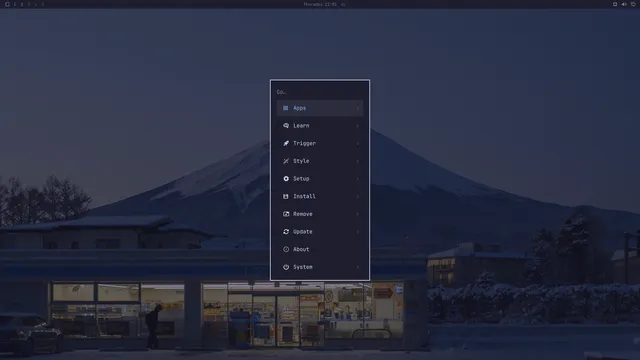Image resolution: width=640 pixels, height=360 pixels.
Task: Expand the Style submenu arrow
Action: [358, 161]
